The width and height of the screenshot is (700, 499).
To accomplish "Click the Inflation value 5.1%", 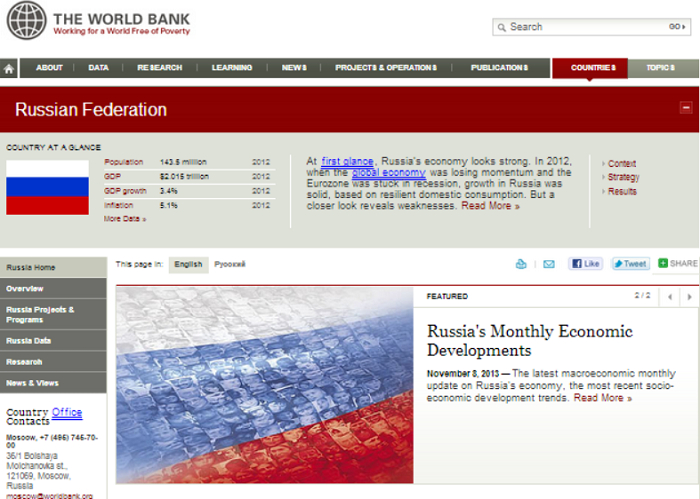I will [168, 205].
